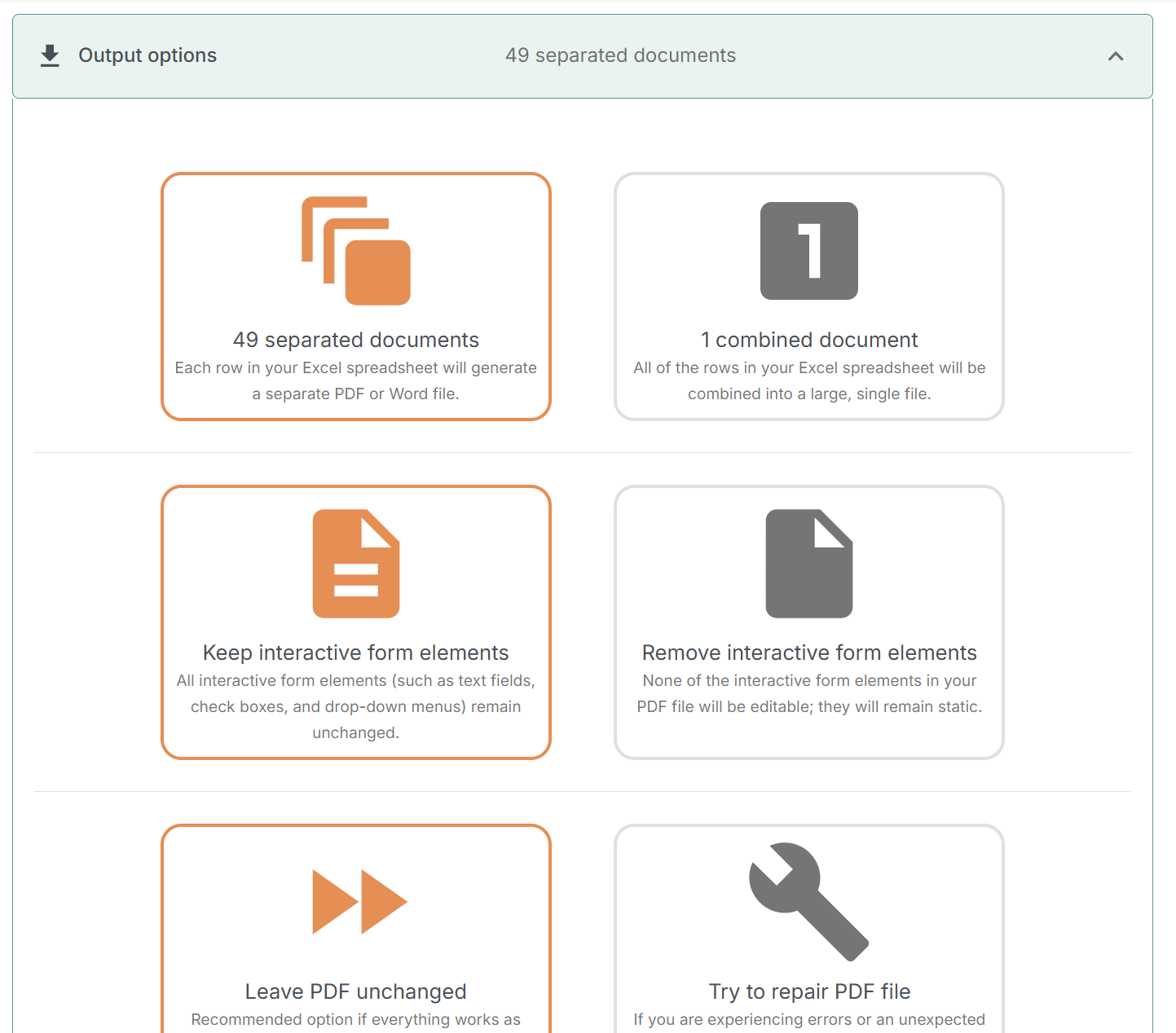Click the gray wrench repair icon

(x=808, y=902)
